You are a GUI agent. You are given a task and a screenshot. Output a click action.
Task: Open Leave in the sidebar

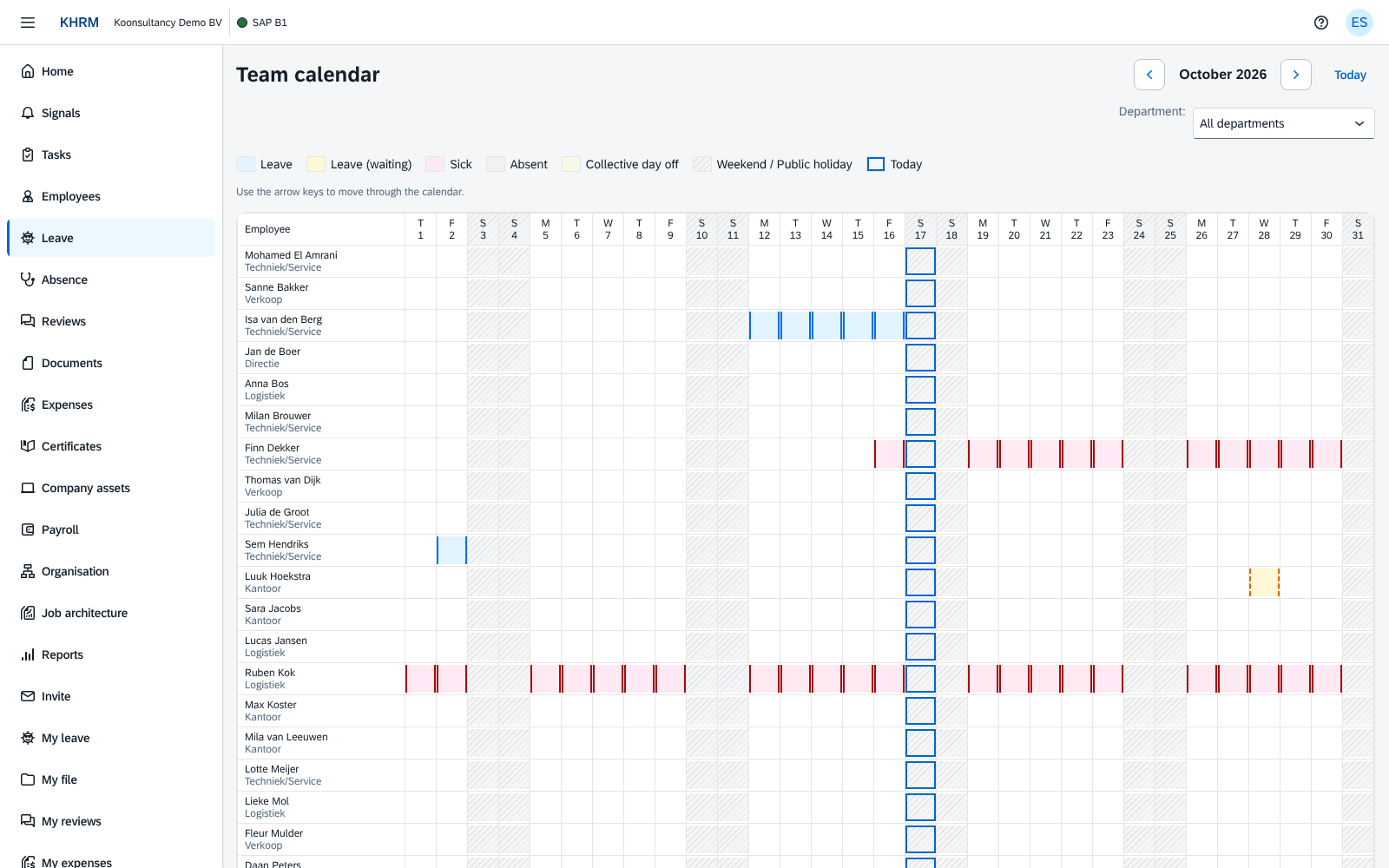pos(111,238)
